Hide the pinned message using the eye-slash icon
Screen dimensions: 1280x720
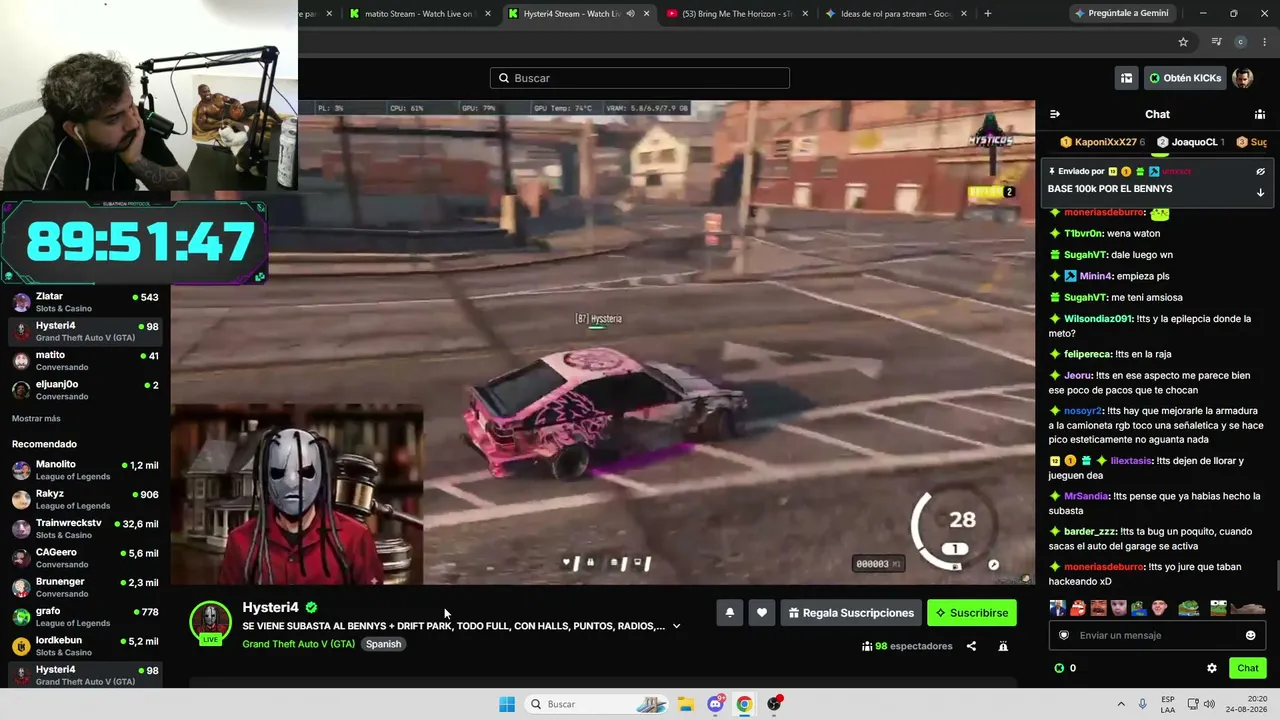click(1260, 171)
